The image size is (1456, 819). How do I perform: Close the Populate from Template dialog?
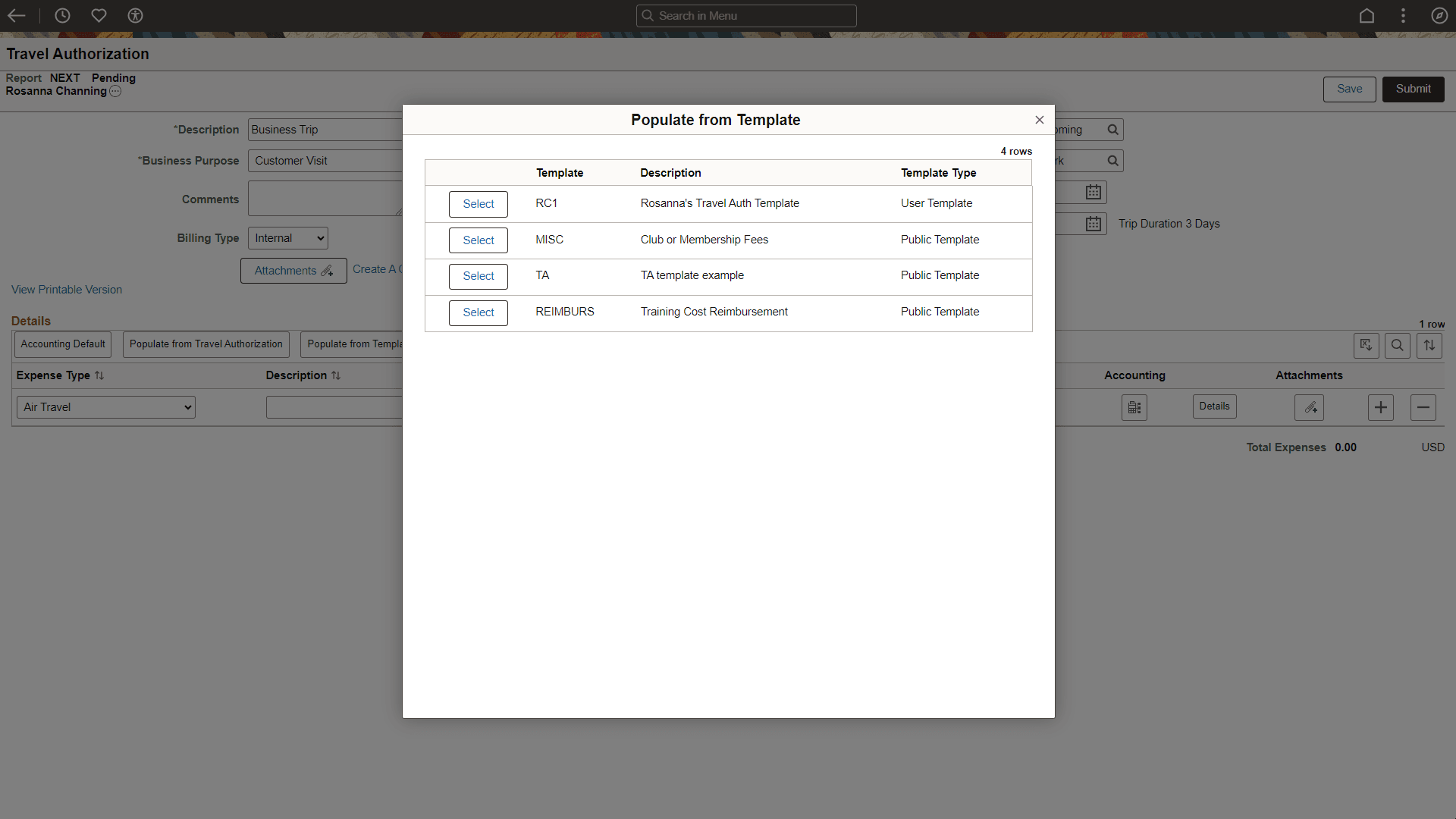1040,120
